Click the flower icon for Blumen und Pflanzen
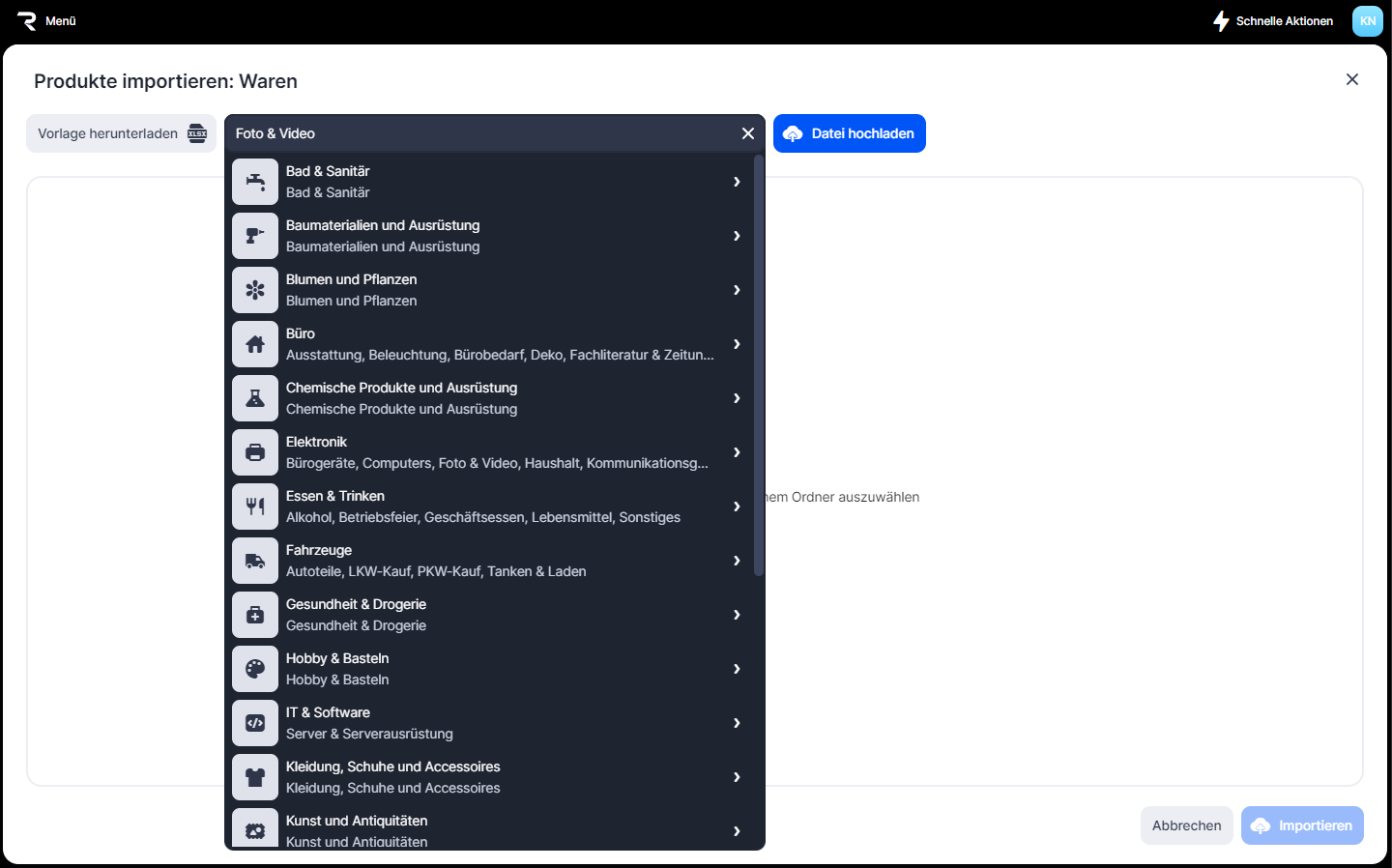Screen dimensions: 1392x868 tap(255, 290)
